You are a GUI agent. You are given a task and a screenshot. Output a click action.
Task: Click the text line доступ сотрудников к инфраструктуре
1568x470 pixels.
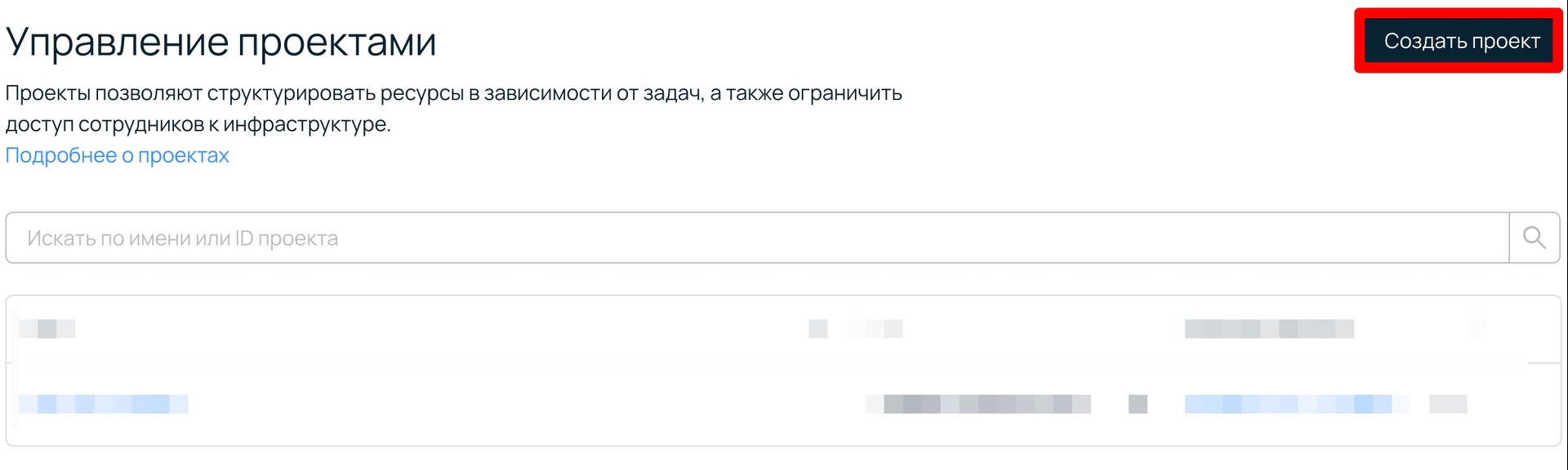pyautogui.click(x=198, y=124)
